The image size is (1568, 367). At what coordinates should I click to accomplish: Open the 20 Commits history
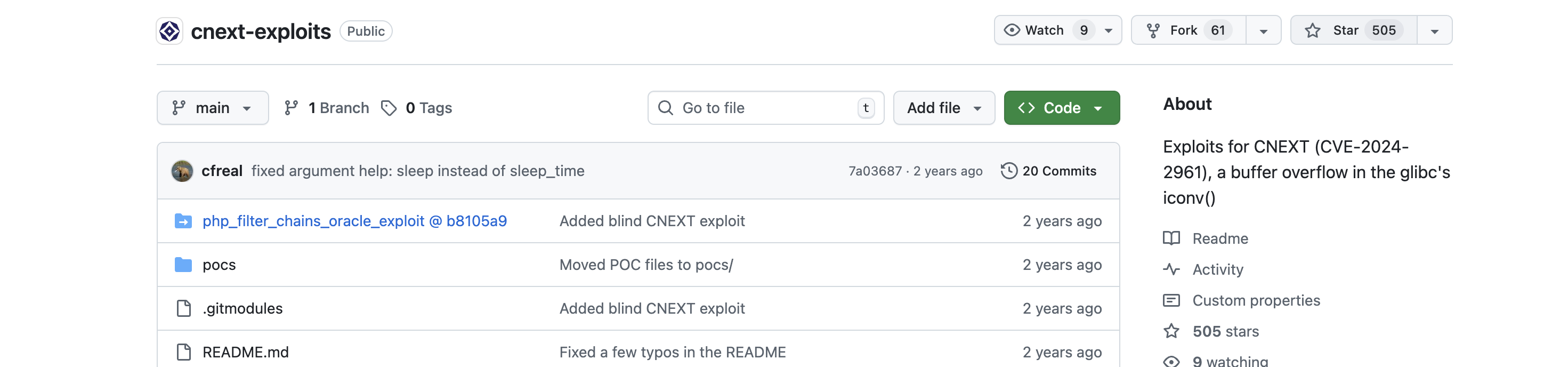click(x=1048, y=171)
